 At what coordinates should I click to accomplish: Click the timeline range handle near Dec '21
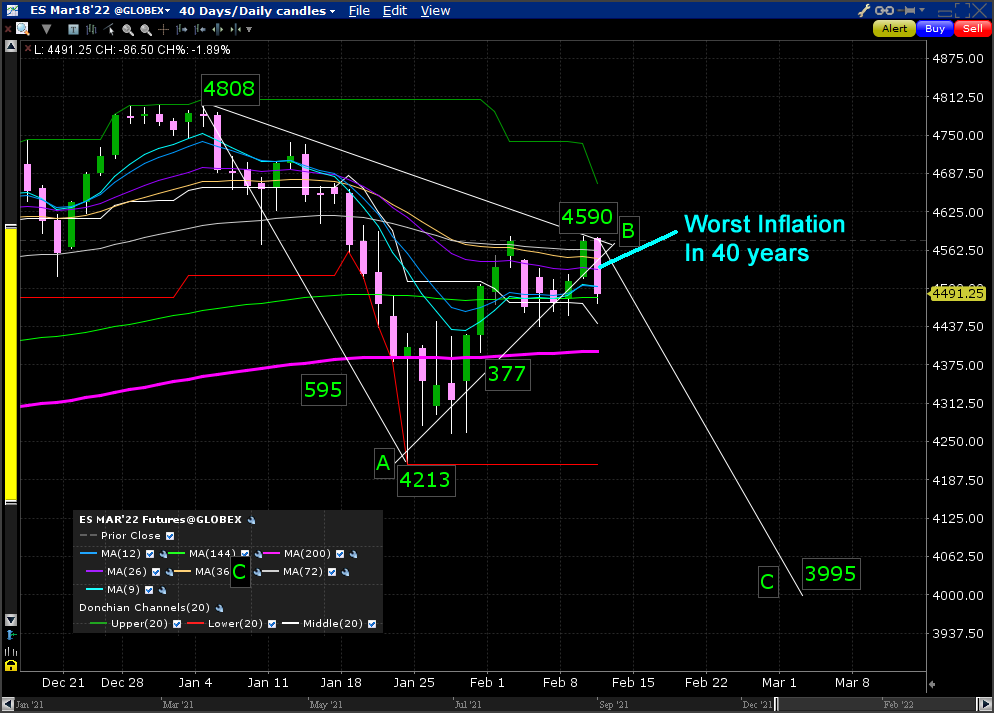pyautogui.click(x=777, y=704)
